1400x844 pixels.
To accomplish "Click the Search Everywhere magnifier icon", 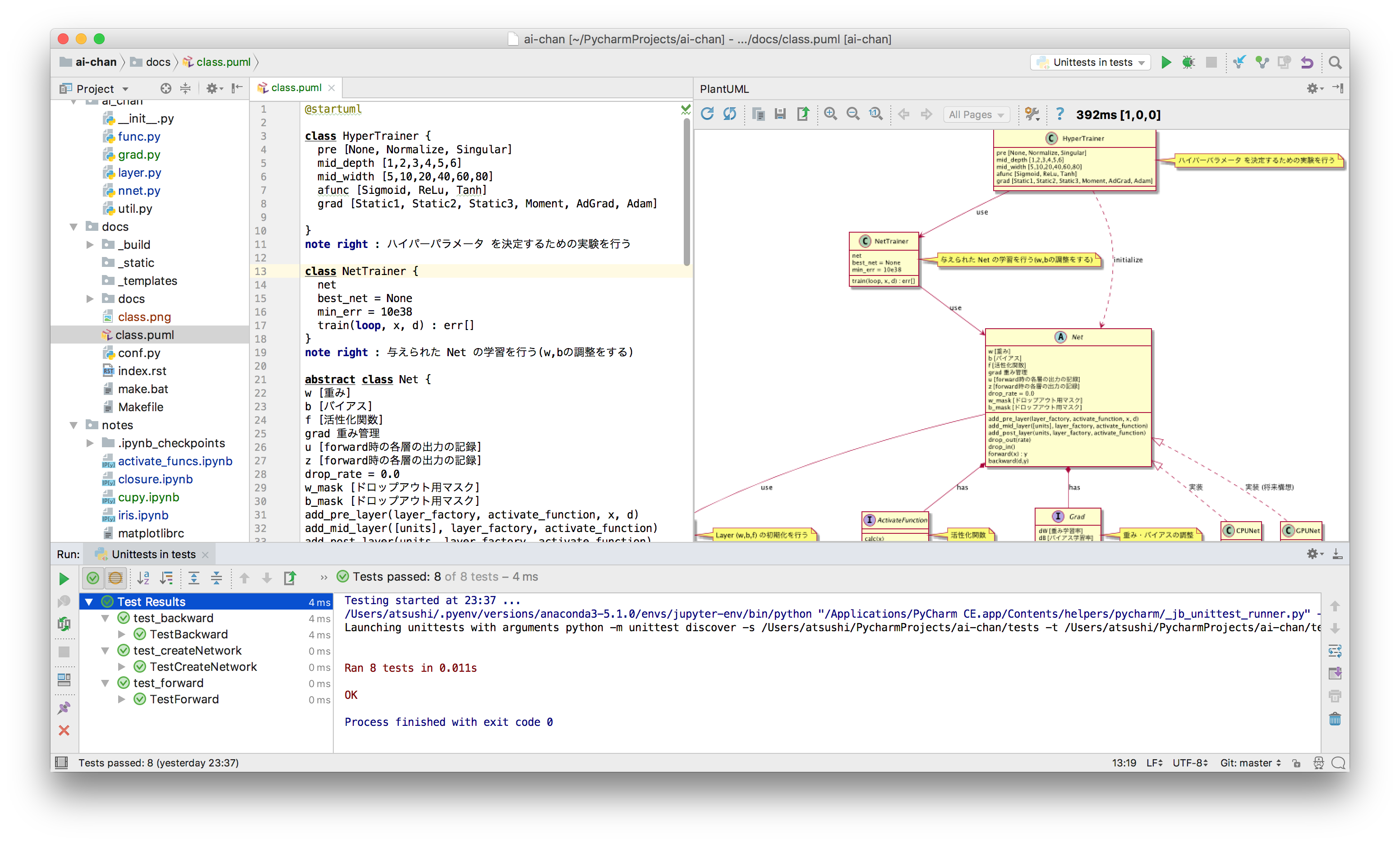I will (1335, 63).
